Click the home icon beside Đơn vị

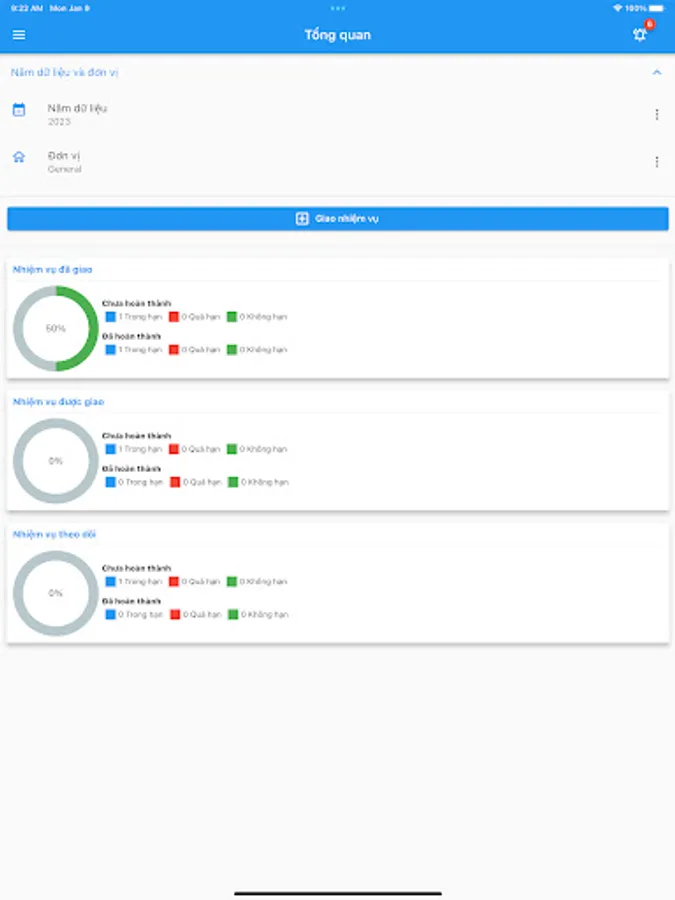(19, 157)
